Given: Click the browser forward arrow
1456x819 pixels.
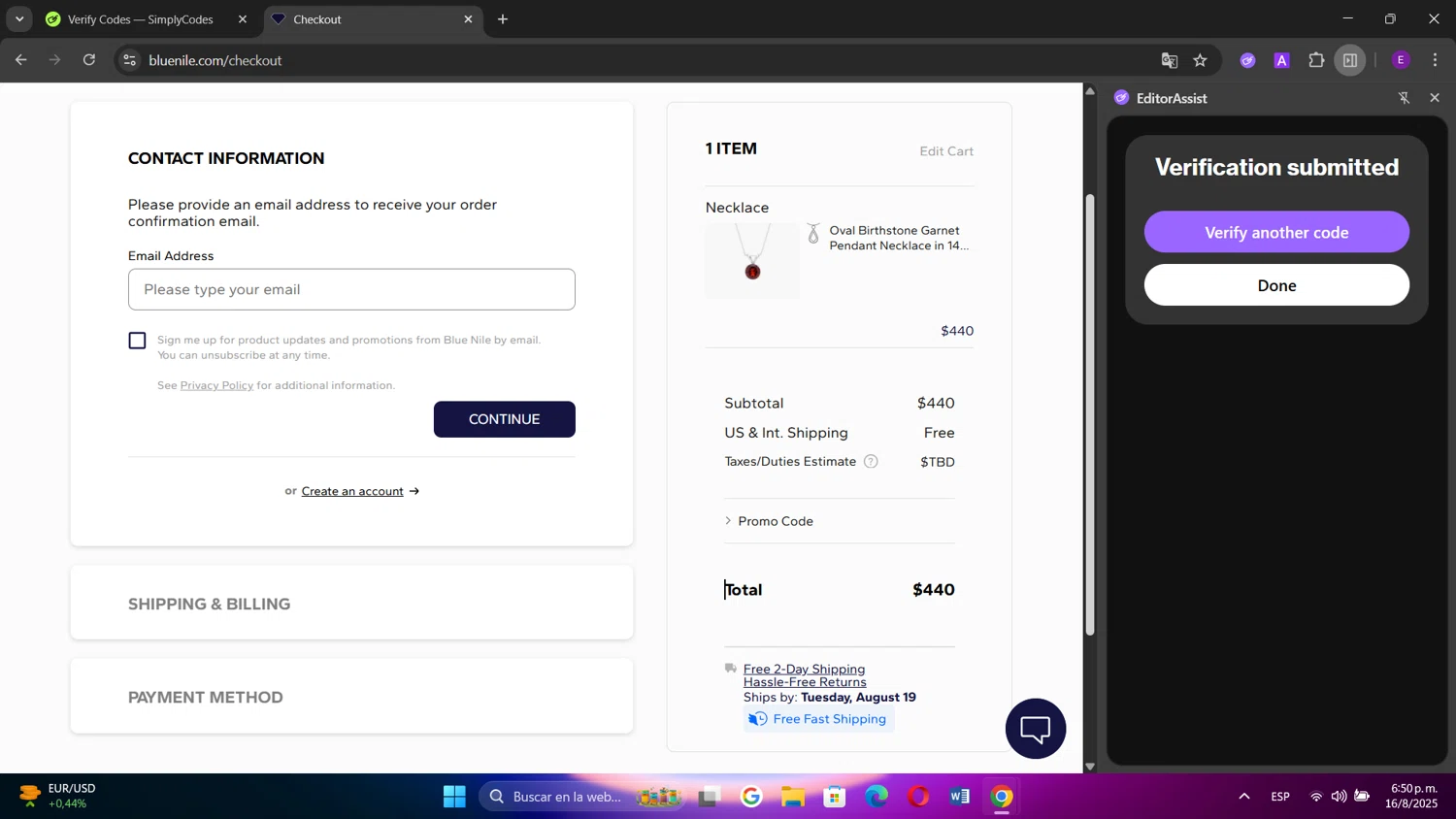Looking at the screenshot, I should click(x=55, y=60).
